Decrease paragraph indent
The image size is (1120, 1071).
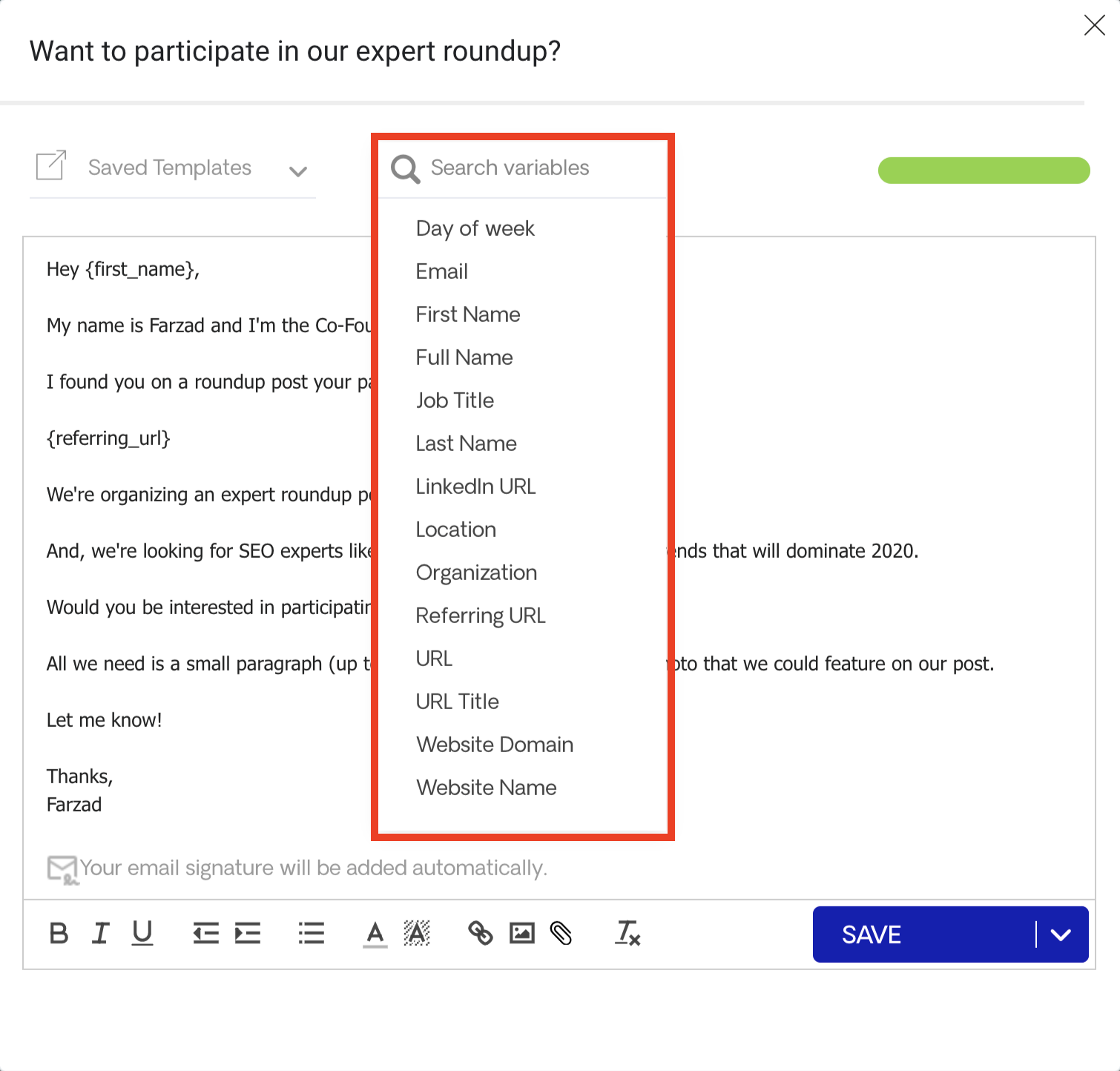(x=205, y=933)
